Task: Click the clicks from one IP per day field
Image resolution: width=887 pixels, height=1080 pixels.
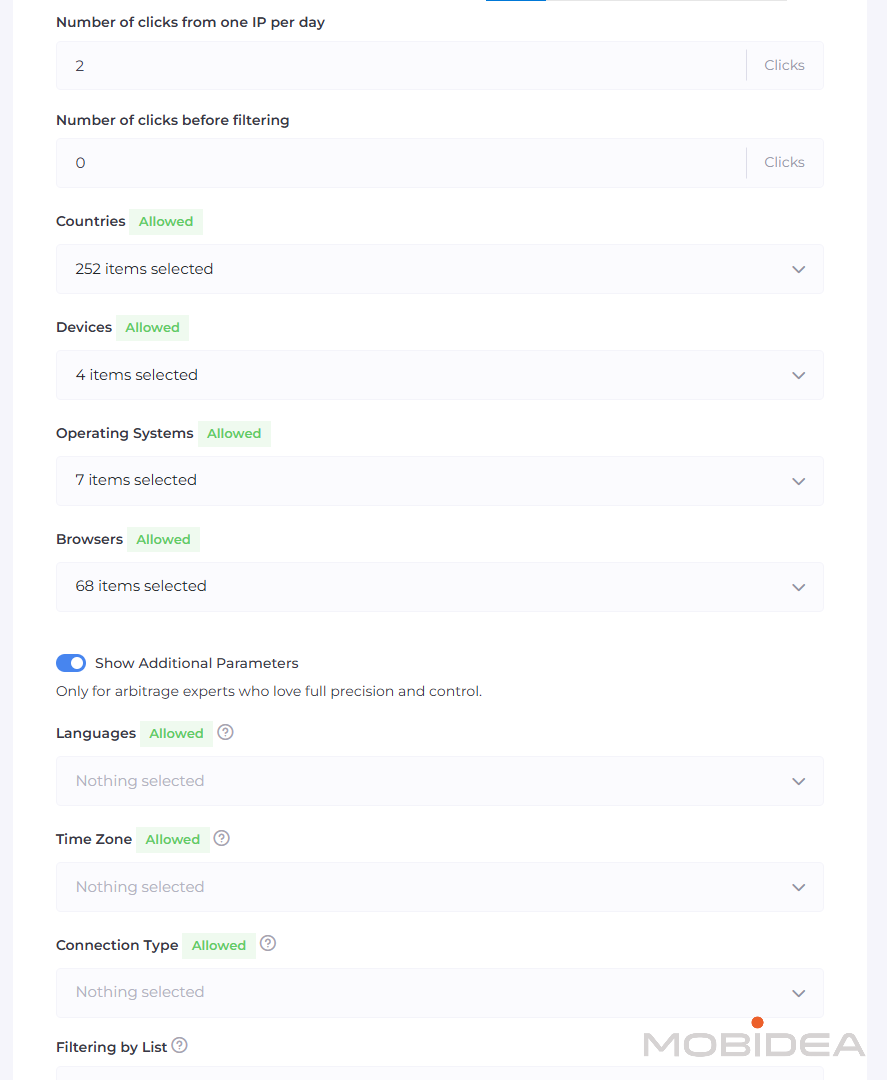Action: tap(400, 66)
